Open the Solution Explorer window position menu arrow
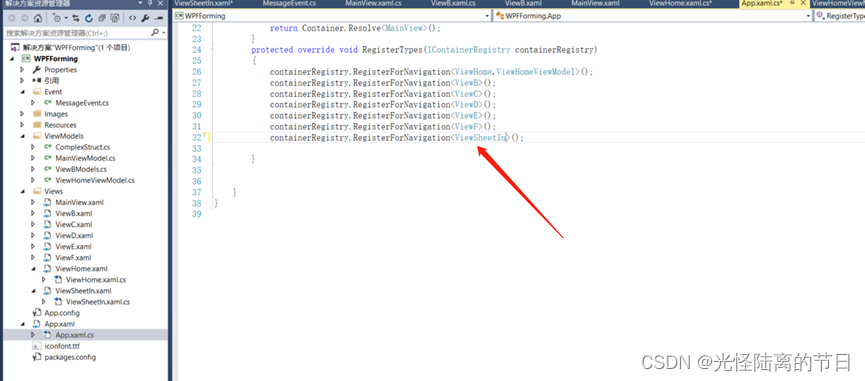This screenshot has width=865, height=381. (x=141, y=3)
